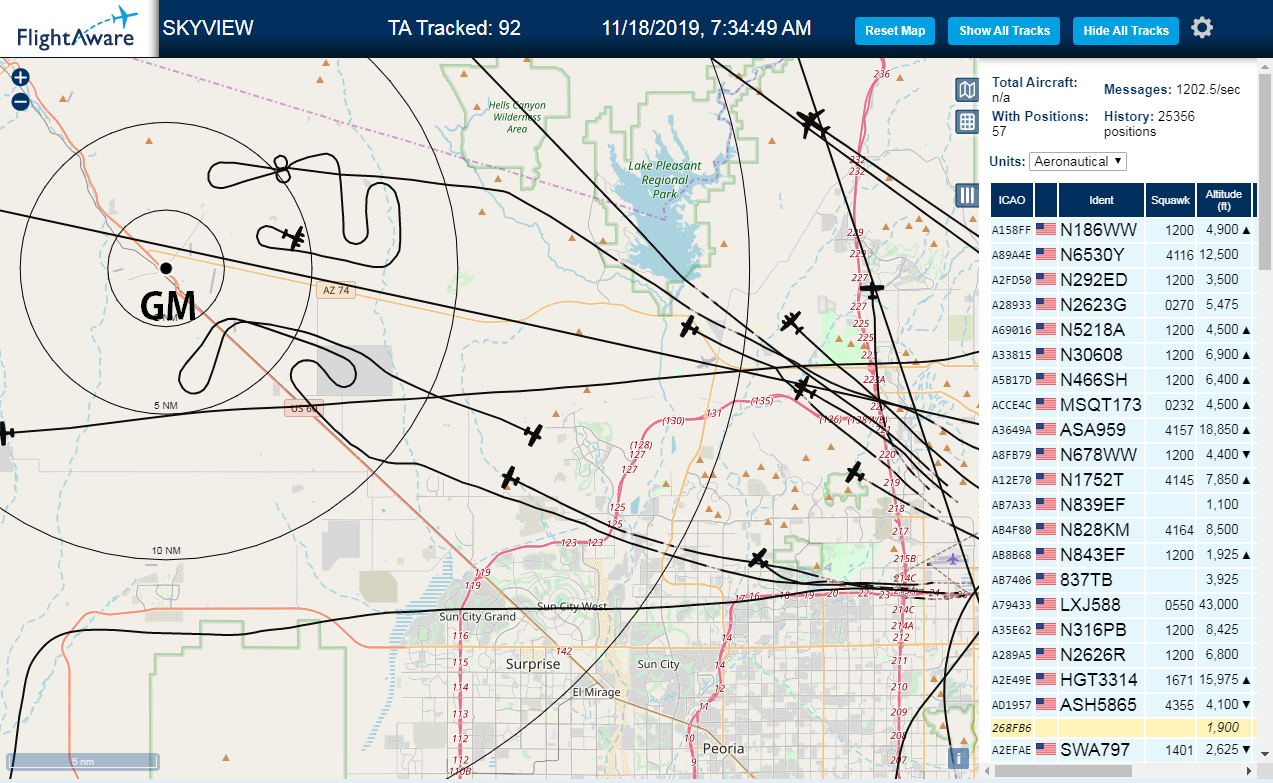Open the map layer selector icon
The height and width of the screenshot is (783, 1273).
tap(967, 91)
